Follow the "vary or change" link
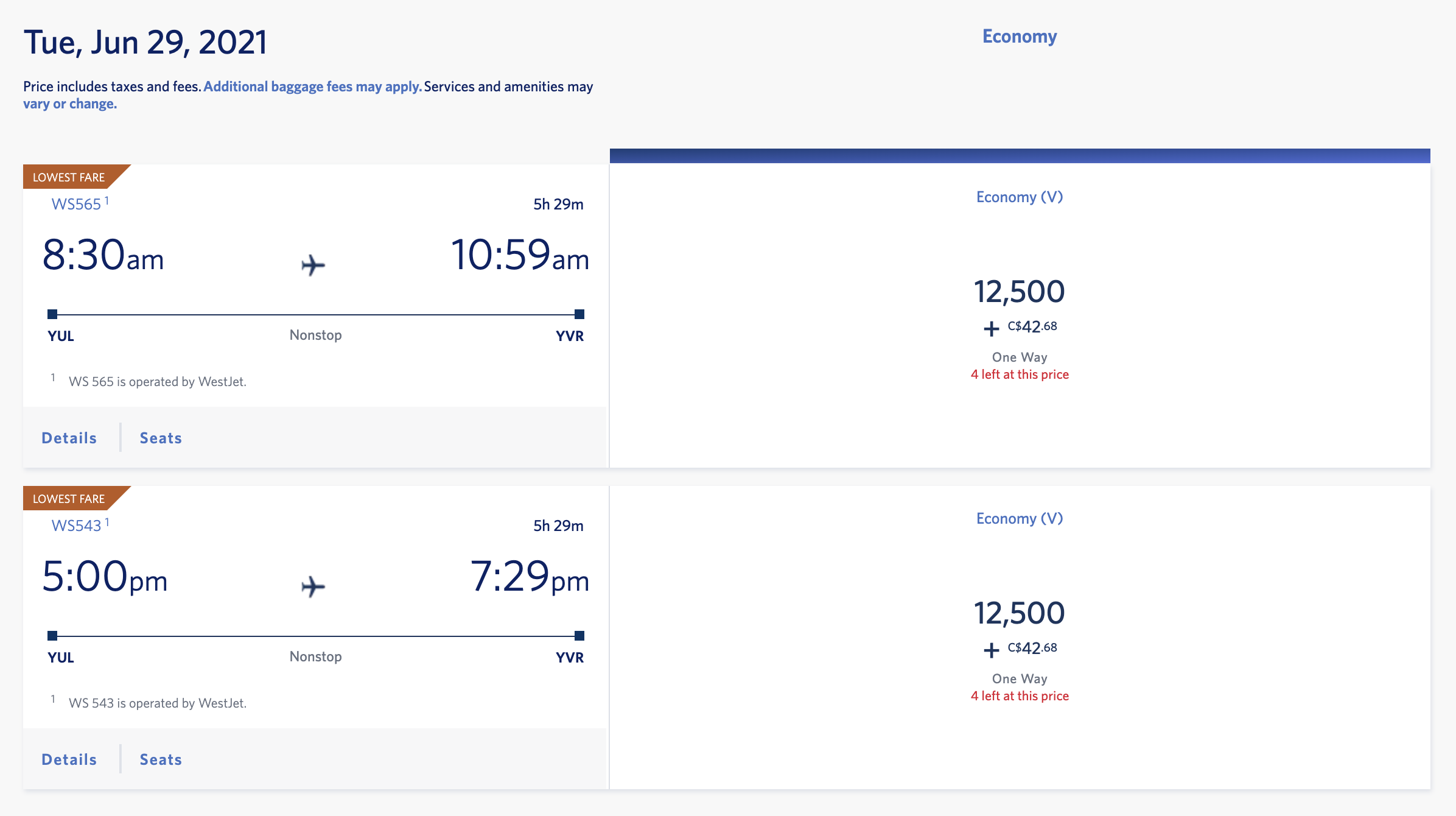The width and height of the screenshot is (1456, 816). [x=70, y=104]
